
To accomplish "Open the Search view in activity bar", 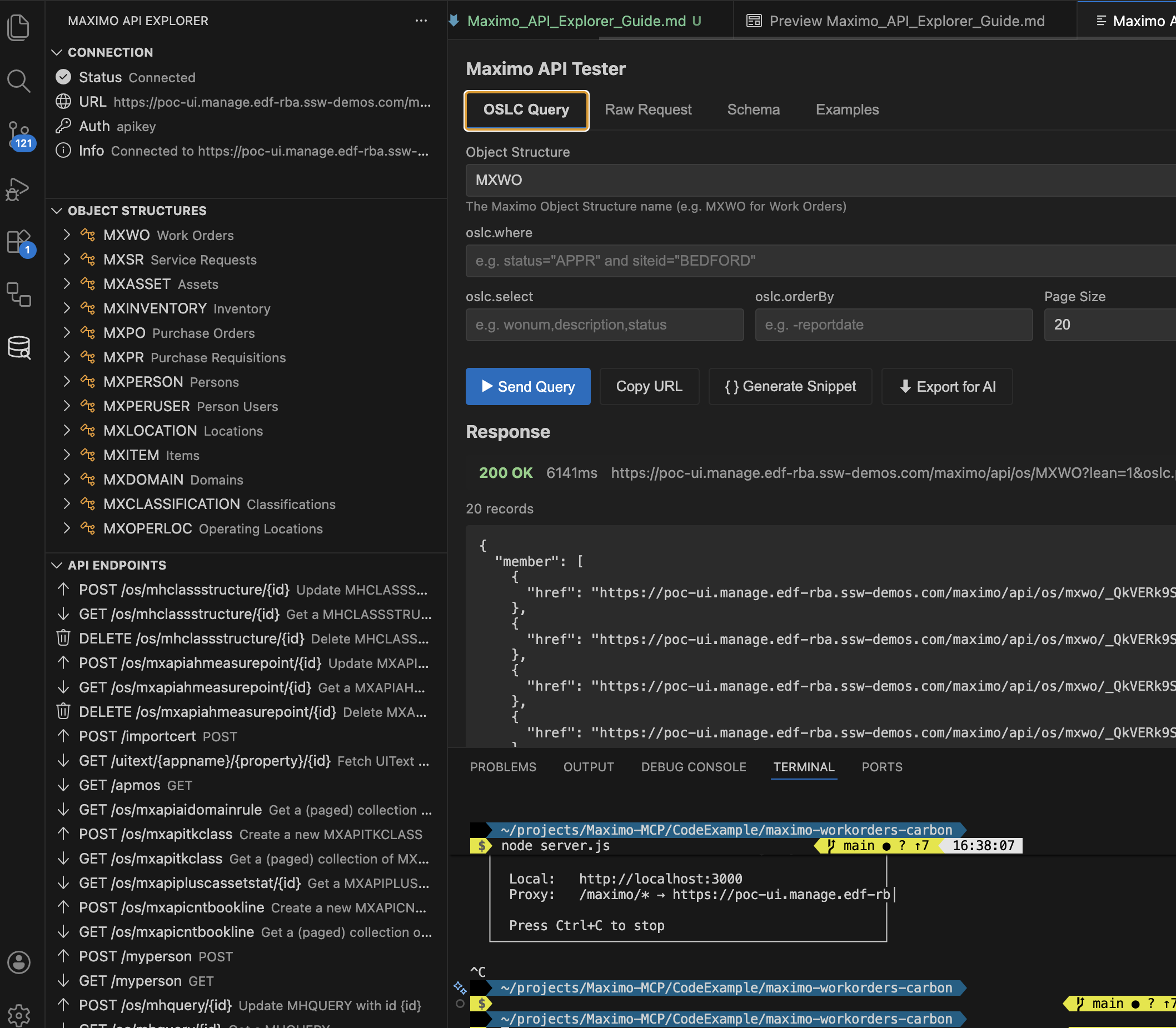I will click(18, 81).
